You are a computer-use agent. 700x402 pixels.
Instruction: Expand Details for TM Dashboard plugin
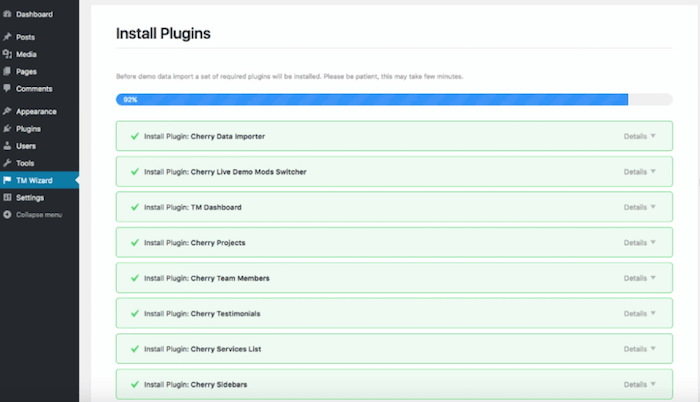[x=639, y=207]
